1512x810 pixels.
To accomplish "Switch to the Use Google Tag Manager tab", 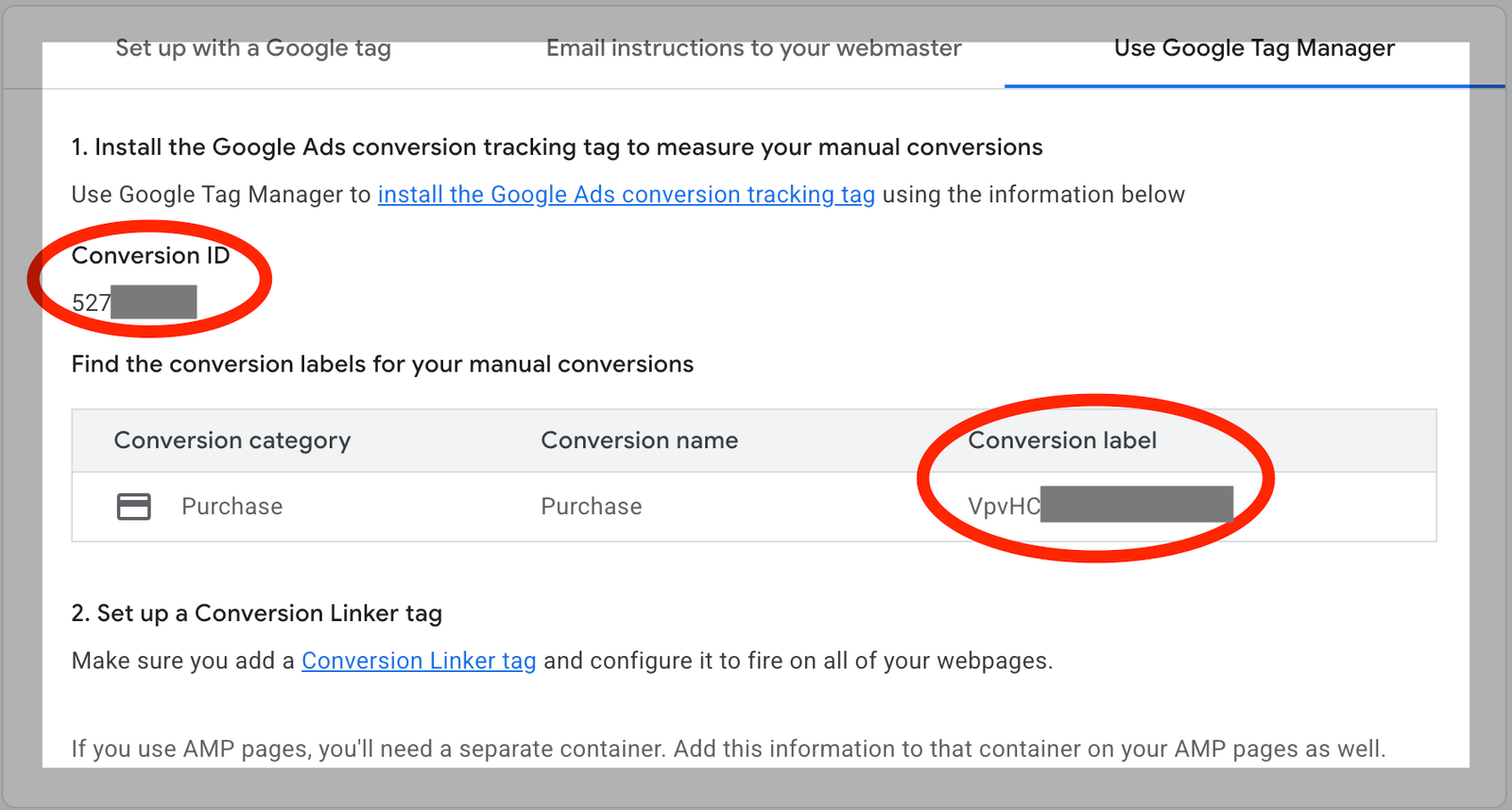I will pyautogui.click(x=1254, y=47).
